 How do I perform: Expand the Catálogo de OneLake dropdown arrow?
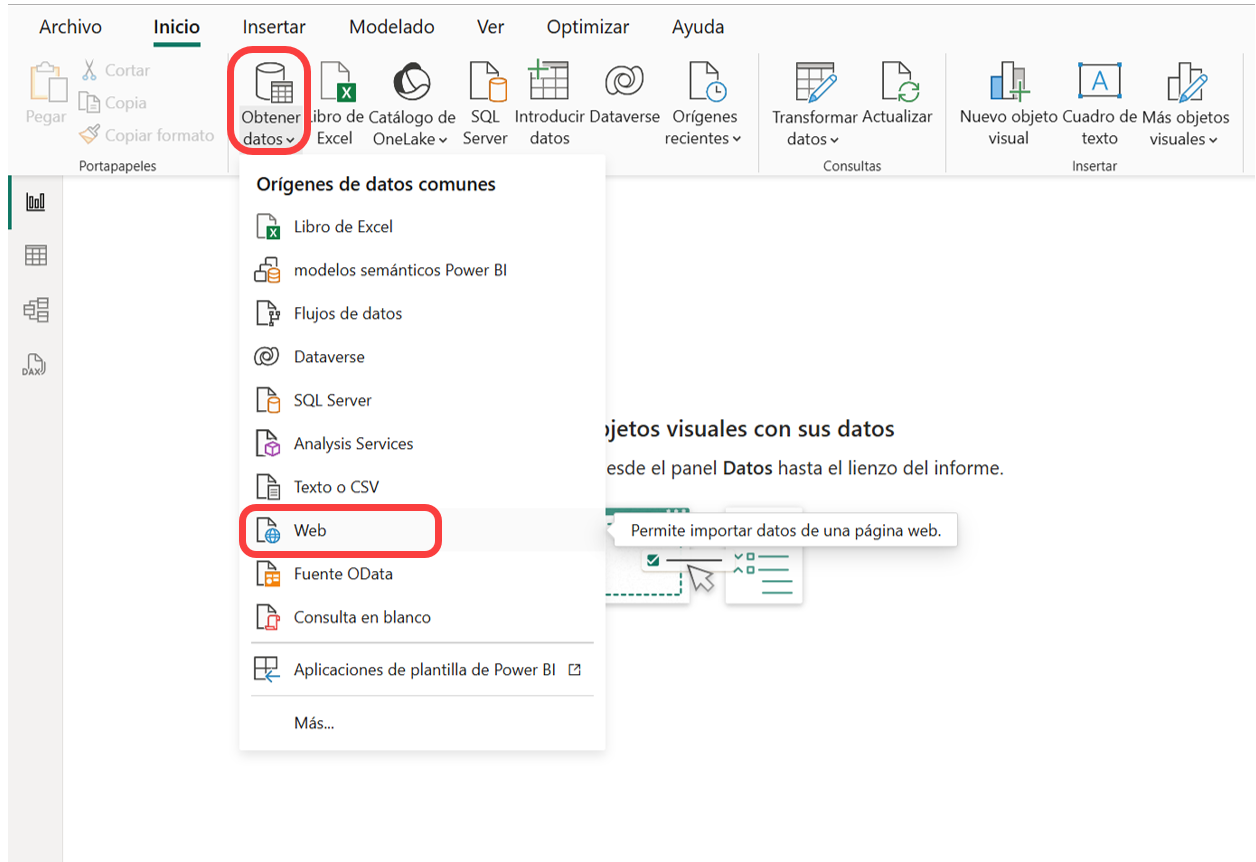click(441, 140)
